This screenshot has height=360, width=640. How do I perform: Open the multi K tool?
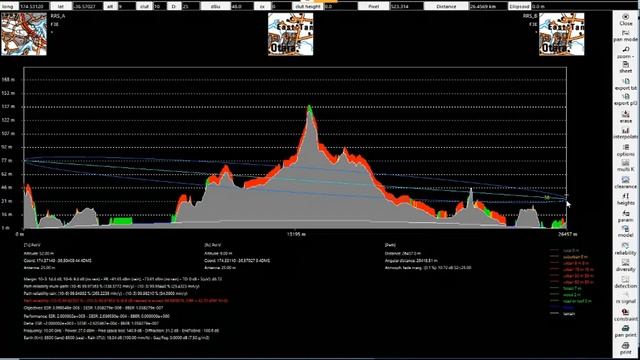[x=625, y=166]
